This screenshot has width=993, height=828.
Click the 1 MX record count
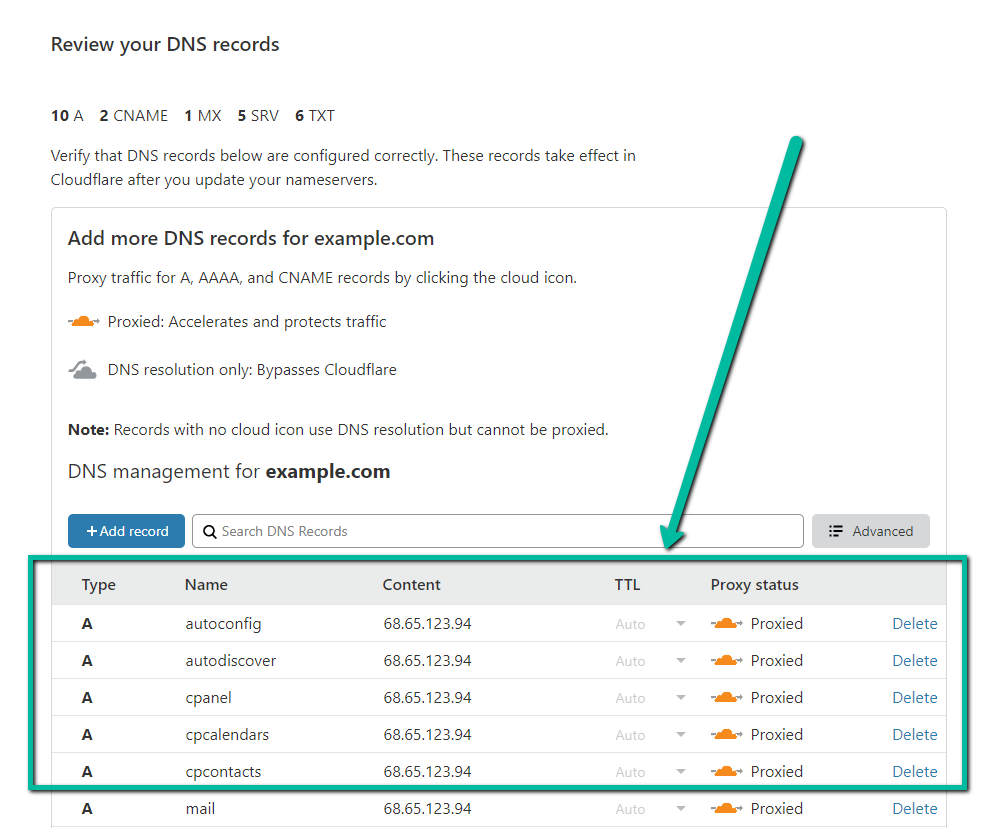(203, 116)
